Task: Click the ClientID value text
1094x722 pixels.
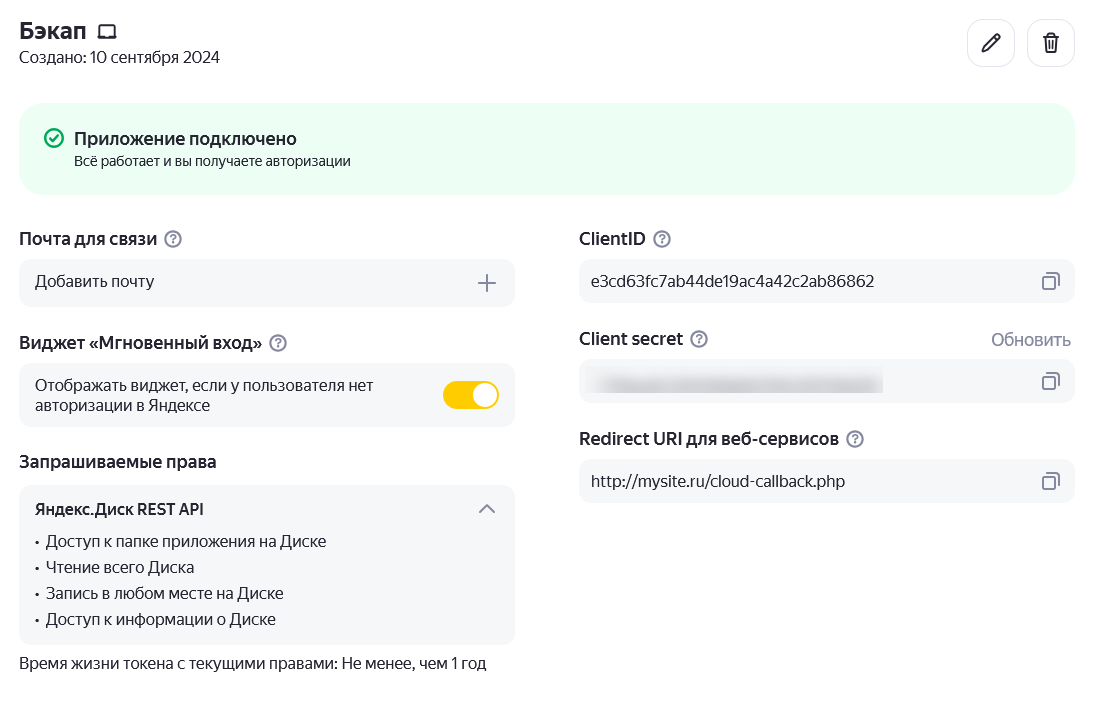Action: tap(732, 282)
